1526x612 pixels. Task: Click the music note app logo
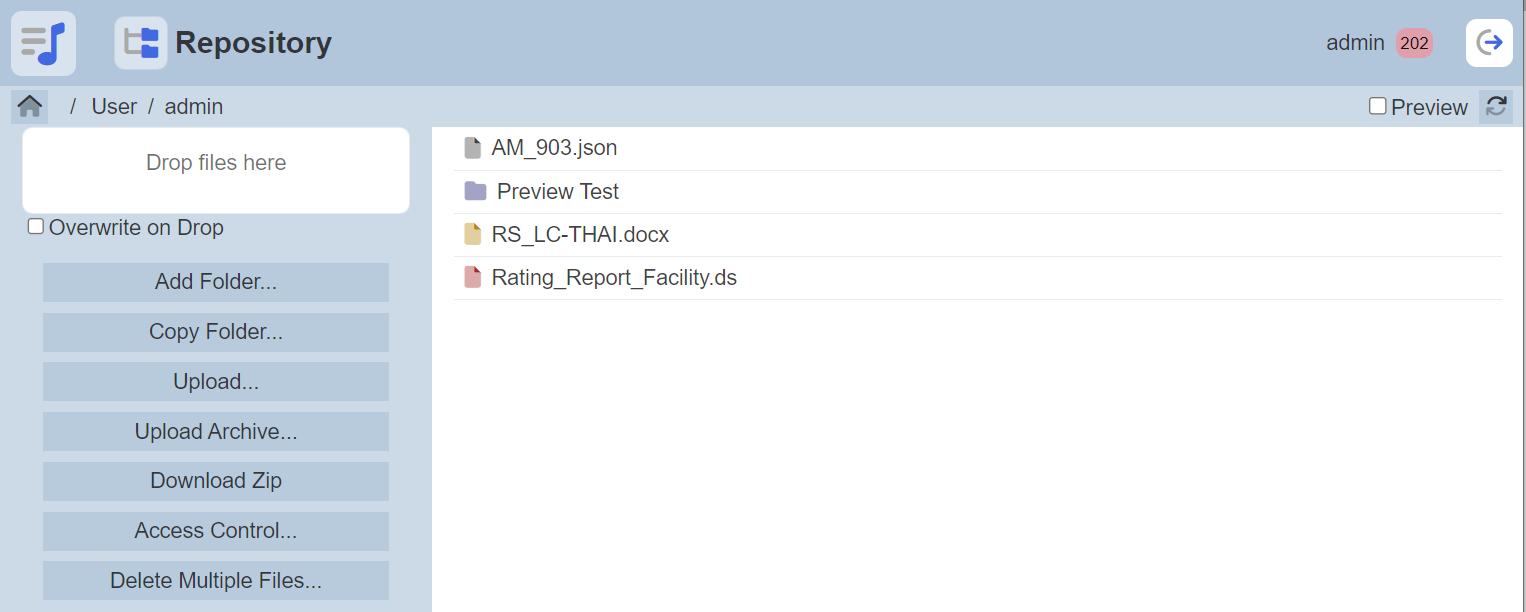pyautogui.click(x=43, y=43)
